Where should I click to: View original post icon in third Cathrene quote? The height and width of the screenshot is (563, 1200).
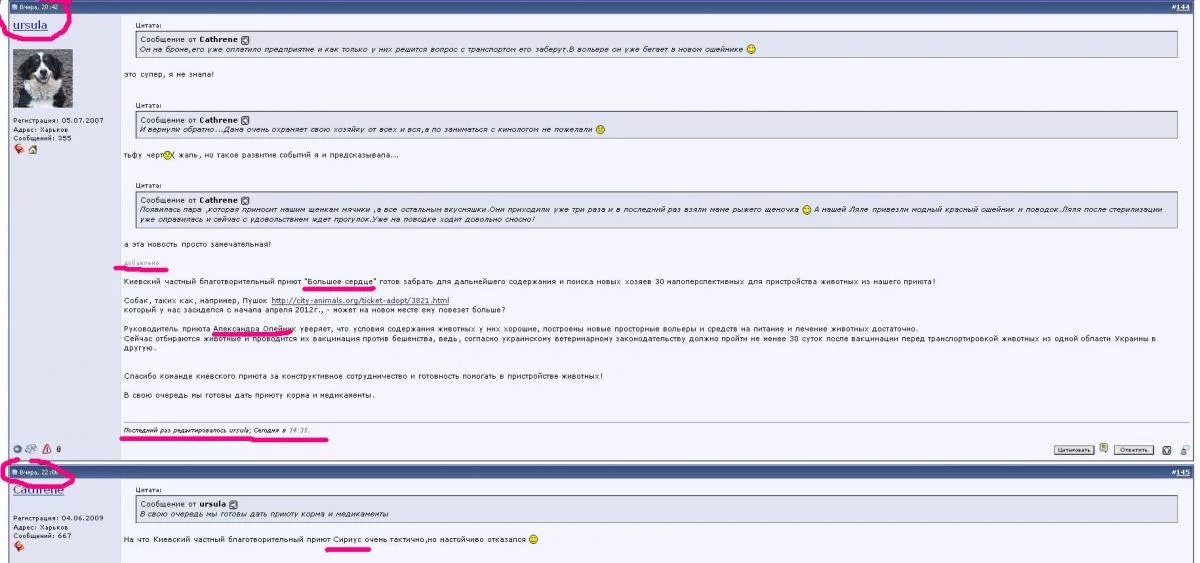coord(246,200)
